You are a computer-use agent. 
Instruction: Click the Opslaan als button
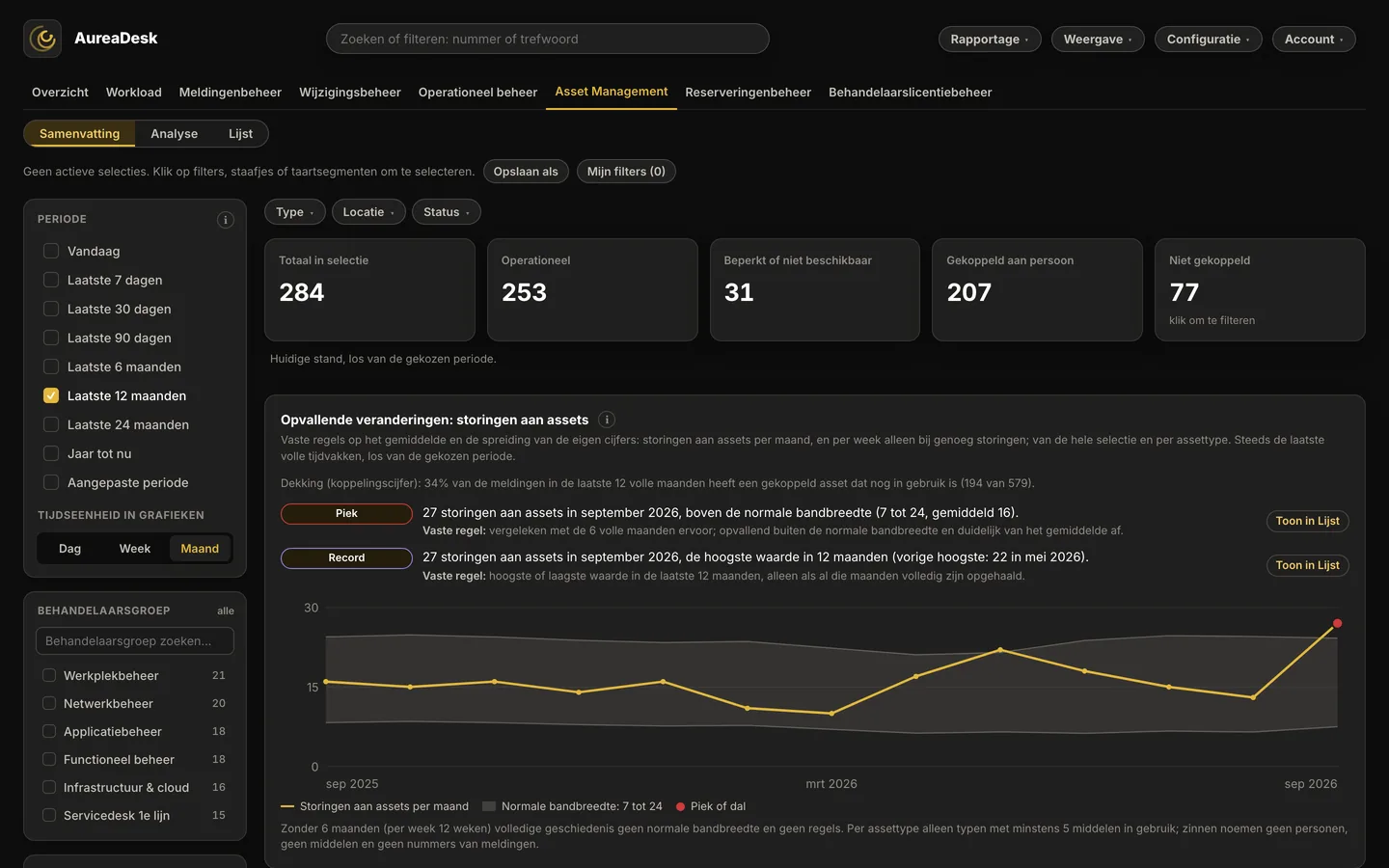pyautogui.click(x=526, y=172)
